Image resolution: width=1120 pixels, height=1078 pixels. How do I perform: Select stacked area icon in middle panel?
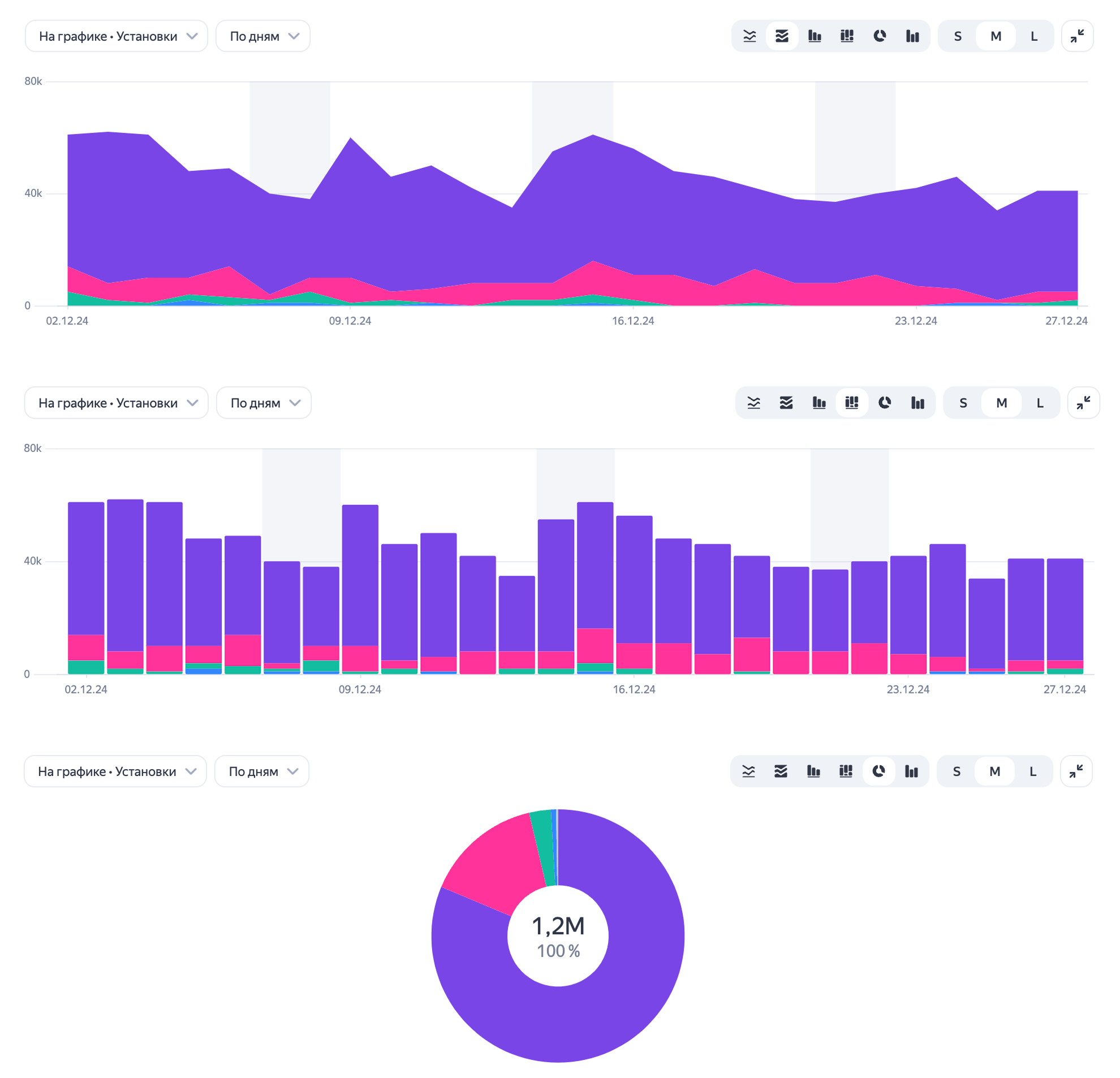(786, 403)
